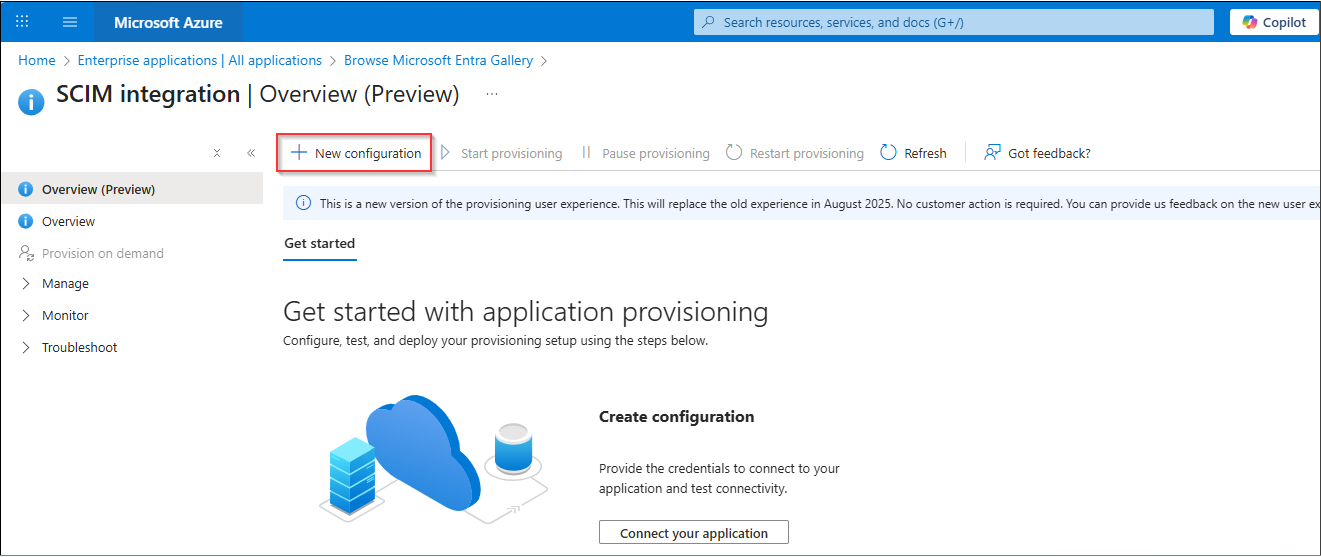
Task: Focus the Search resources input field
Action: coord(953,22)
